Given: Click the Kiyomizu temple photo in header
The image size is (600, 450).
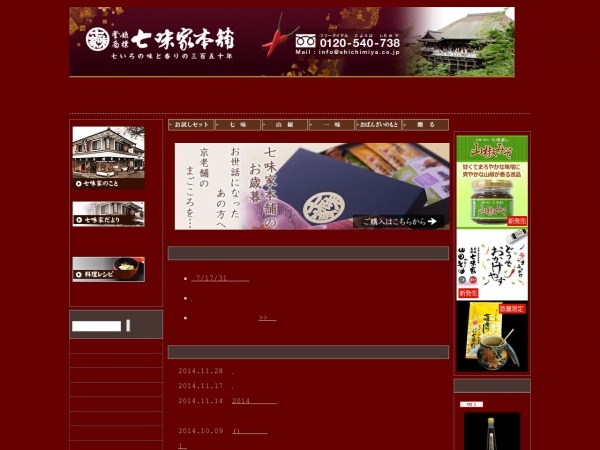Looking at the screenshot, I should click(x=463, y=42).
